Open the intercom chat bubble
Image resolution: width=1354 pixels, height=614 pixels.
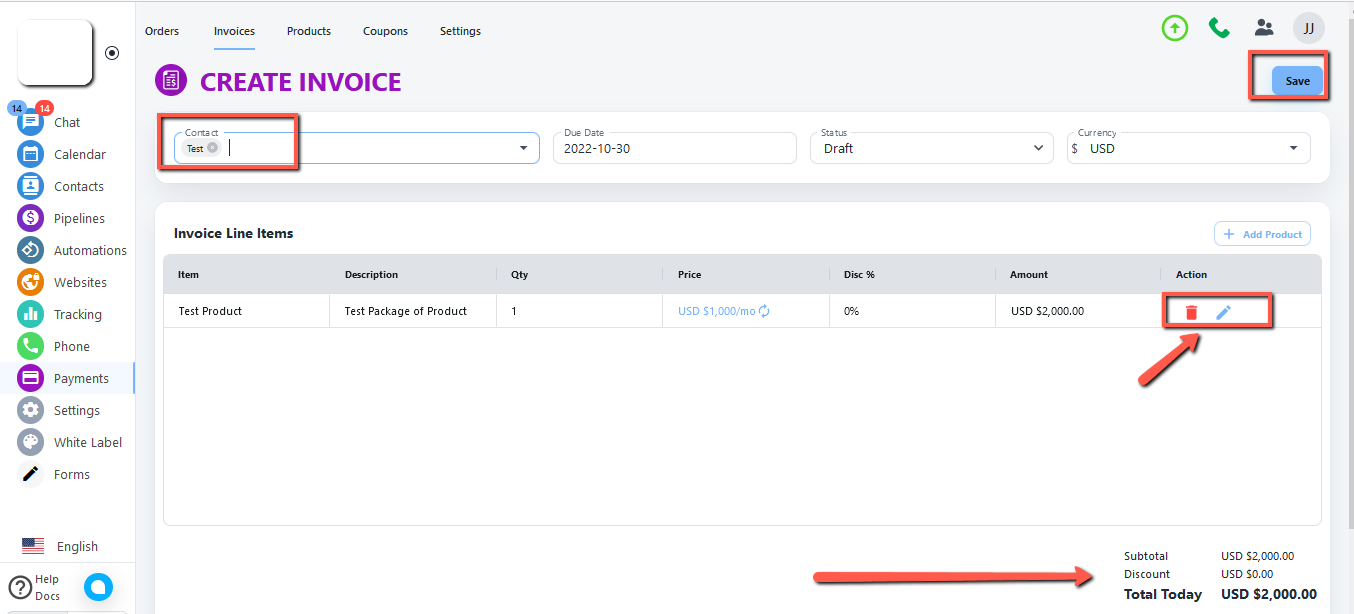pyautogui.click(x=98, y=587)
